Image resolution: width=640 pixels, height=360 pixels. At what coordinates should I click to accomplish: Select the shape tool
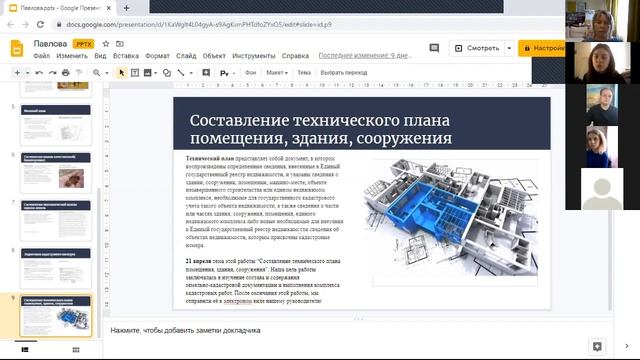tap(167, 73)
